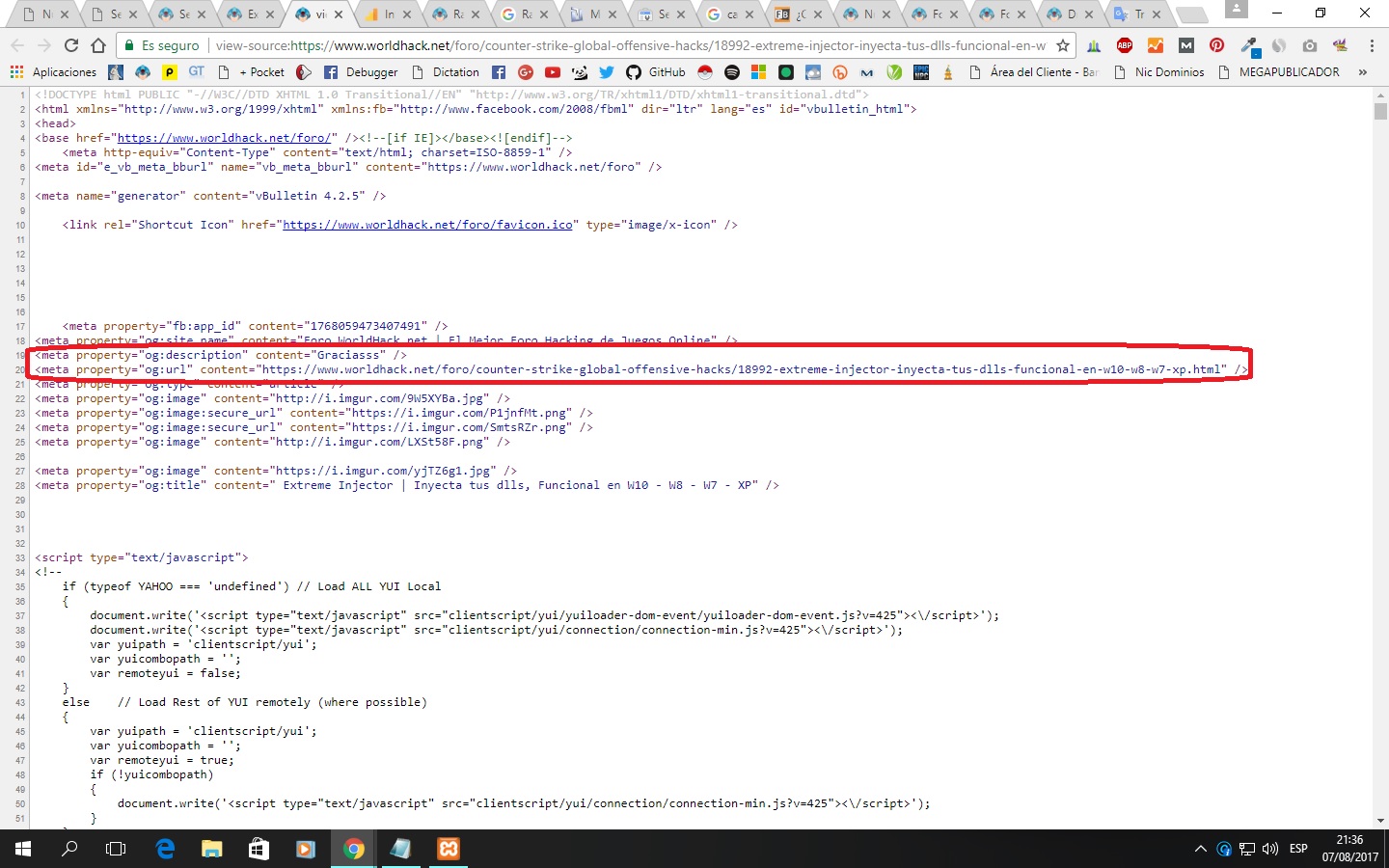Follow the favicon.ico source link

[x=427, y=225]
